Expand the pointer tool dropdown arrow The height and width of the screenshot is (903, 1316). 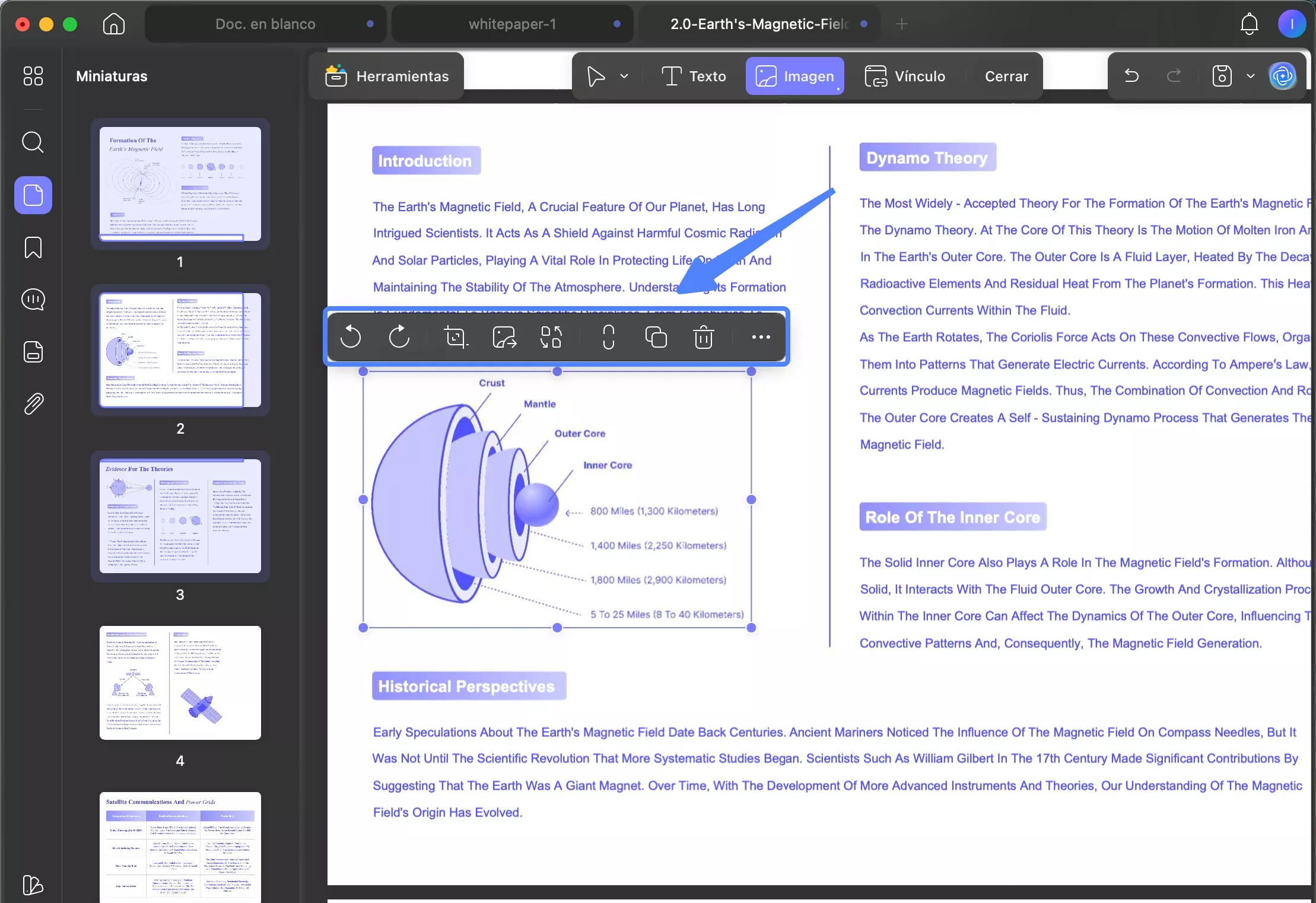624,77
